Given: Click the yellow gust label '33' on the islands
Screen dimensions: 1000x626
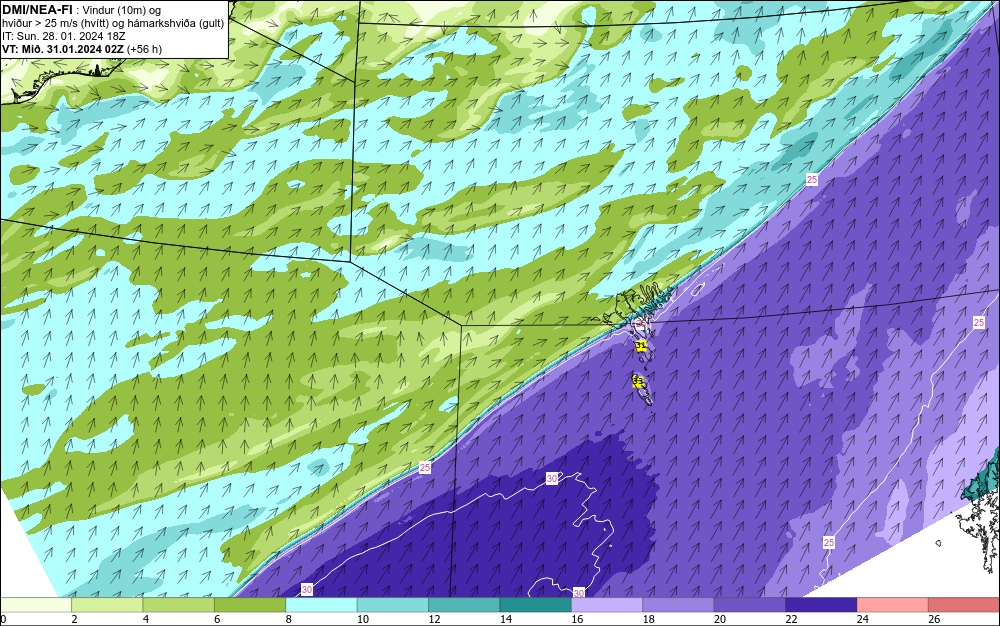Looking at the screenshot, I should (x=638, y=381).
